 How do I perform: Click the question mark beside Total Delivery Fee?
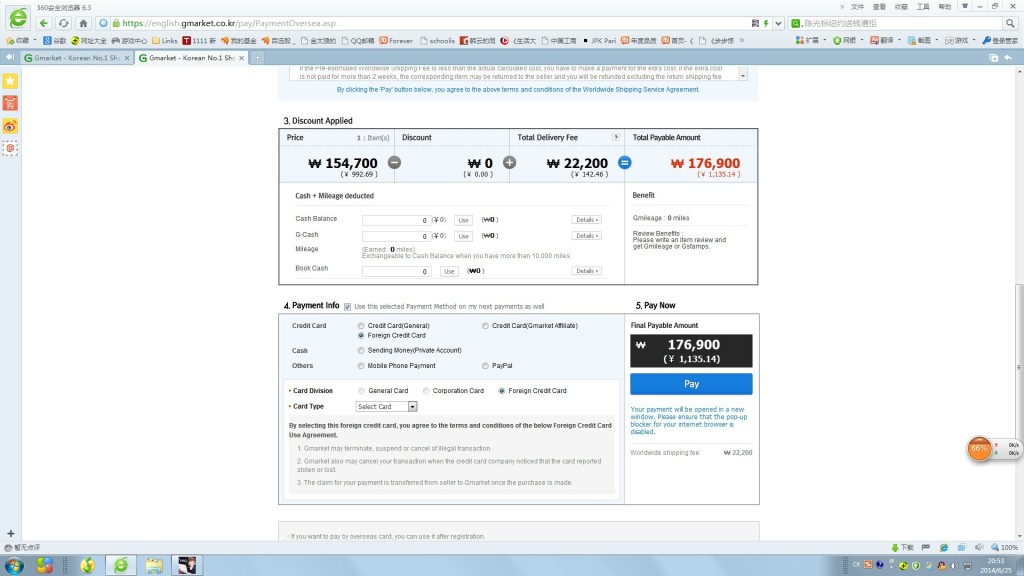point(615,137)
